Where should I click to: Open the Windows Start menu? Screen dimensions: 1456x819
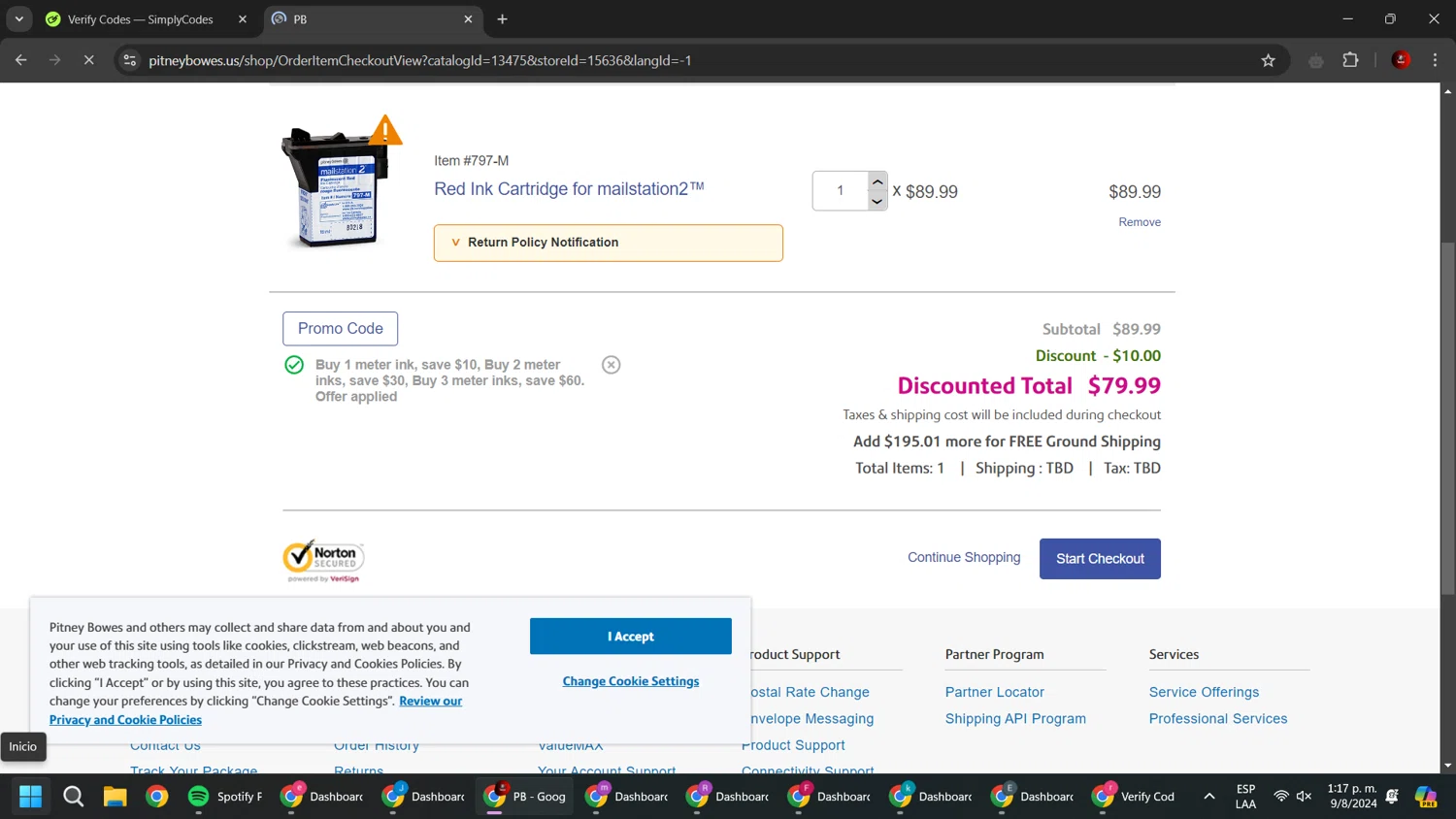[x=31, y=797]
